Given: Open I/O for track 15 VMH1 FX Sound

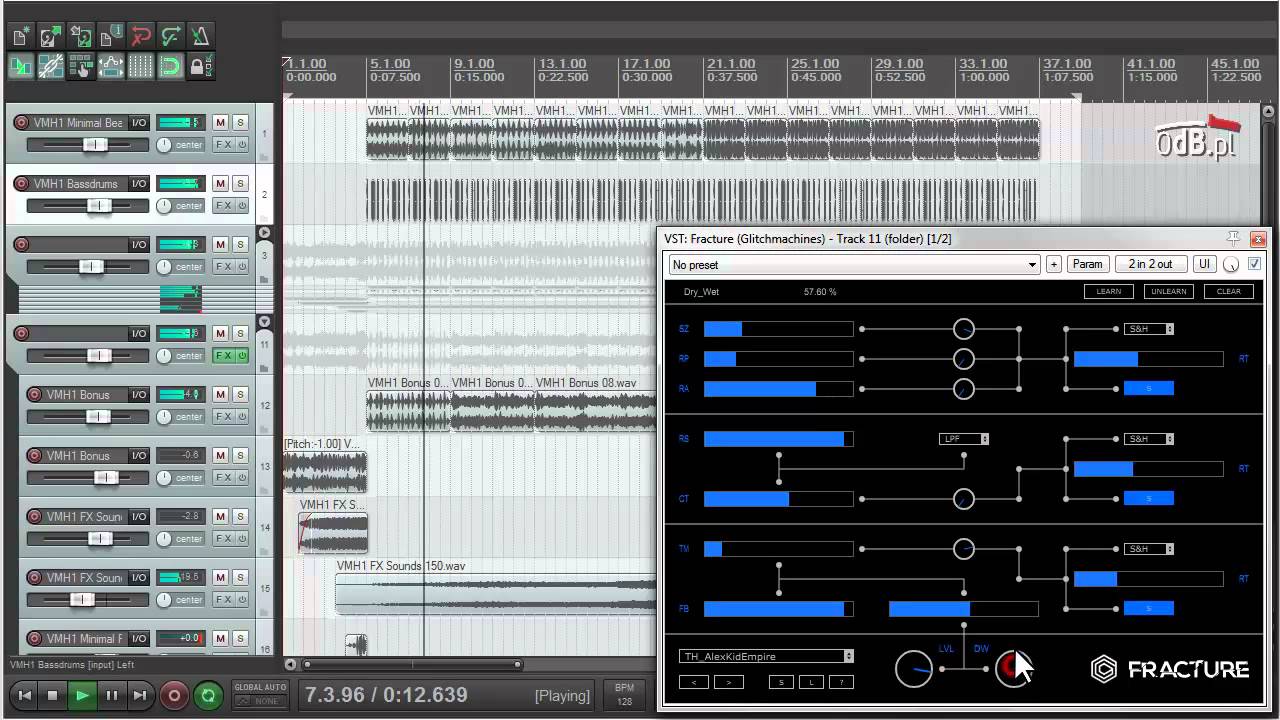Looking at the screenshot, I should [x=139, y=578].
